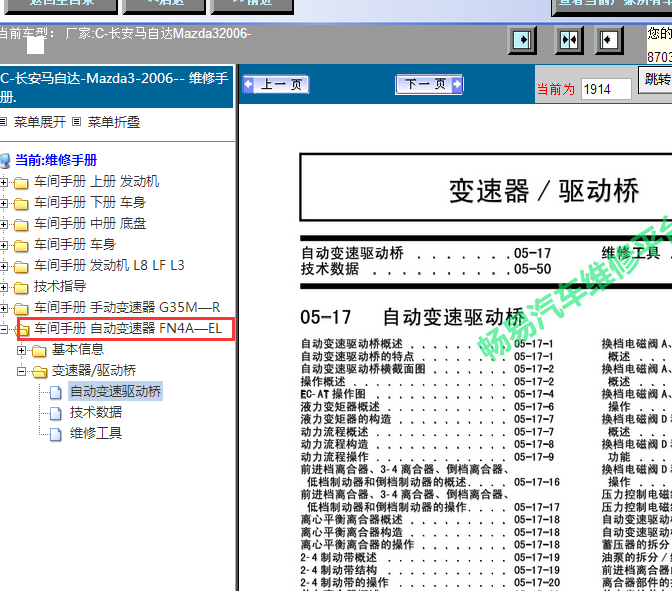Click the current page number field 1914

tap(606, 89)
